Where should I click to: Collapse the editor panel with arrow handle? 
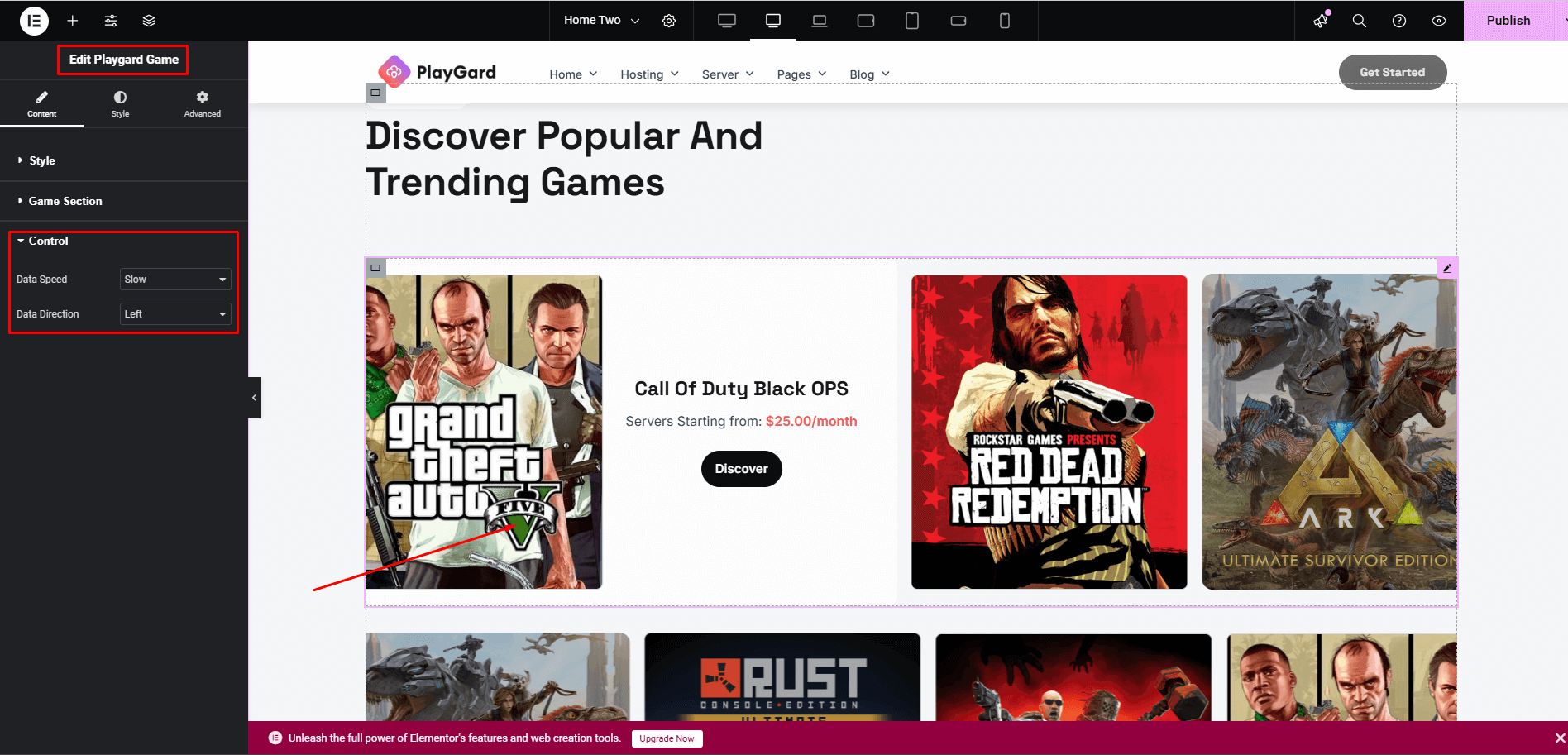[x=254, y=398]
